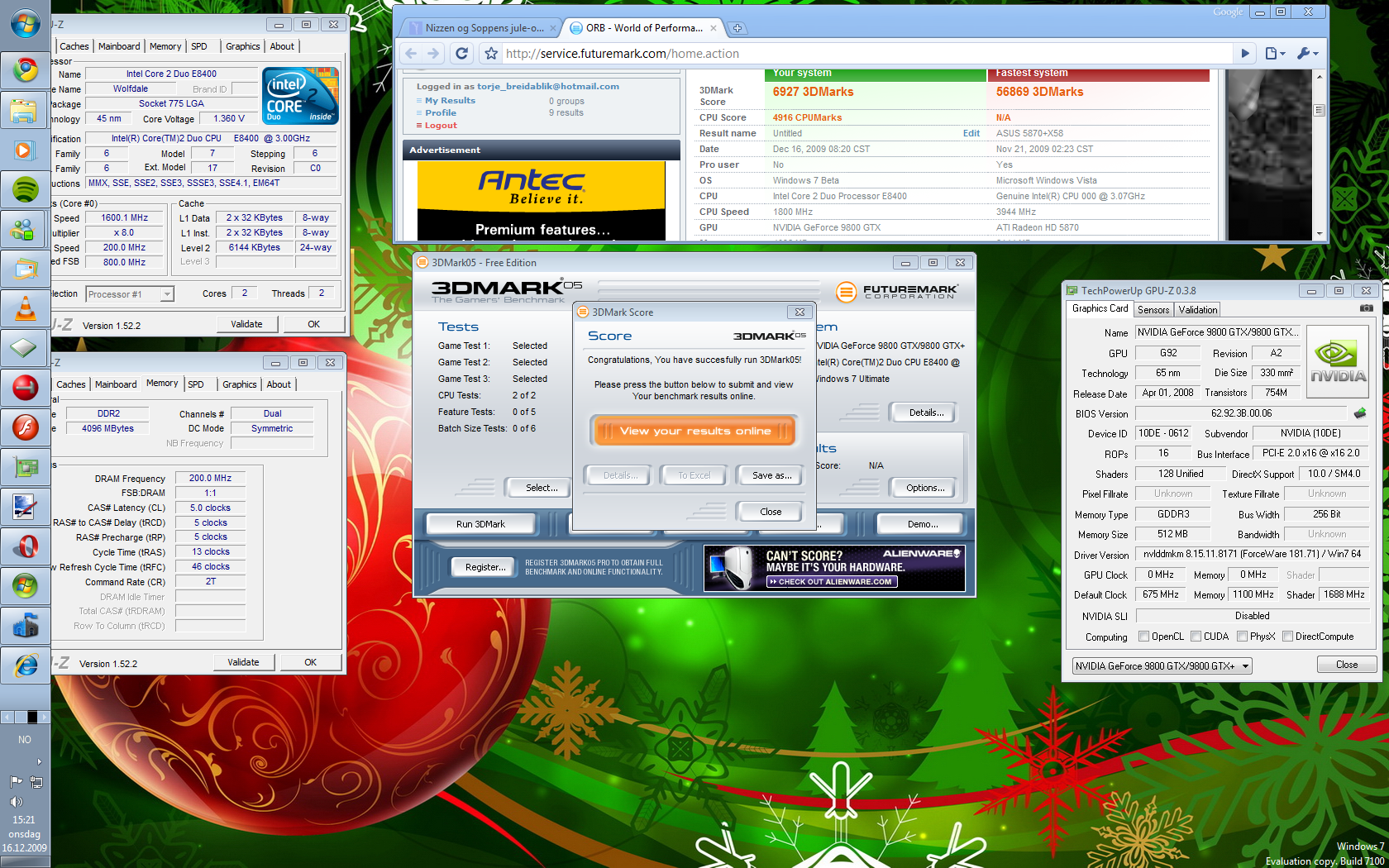Click the Validate button in top CPU-Z window
The height and width of the screenshot is (868, 1389).
[x=246, y=324]
